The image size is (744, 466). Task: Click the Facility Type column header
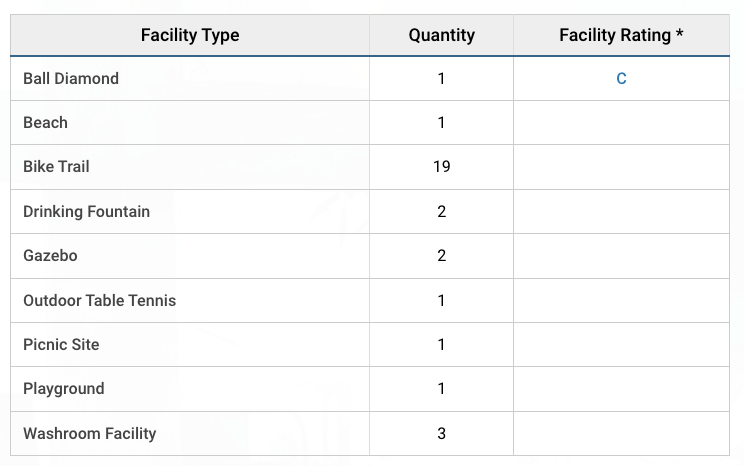(x=190, y=35)
